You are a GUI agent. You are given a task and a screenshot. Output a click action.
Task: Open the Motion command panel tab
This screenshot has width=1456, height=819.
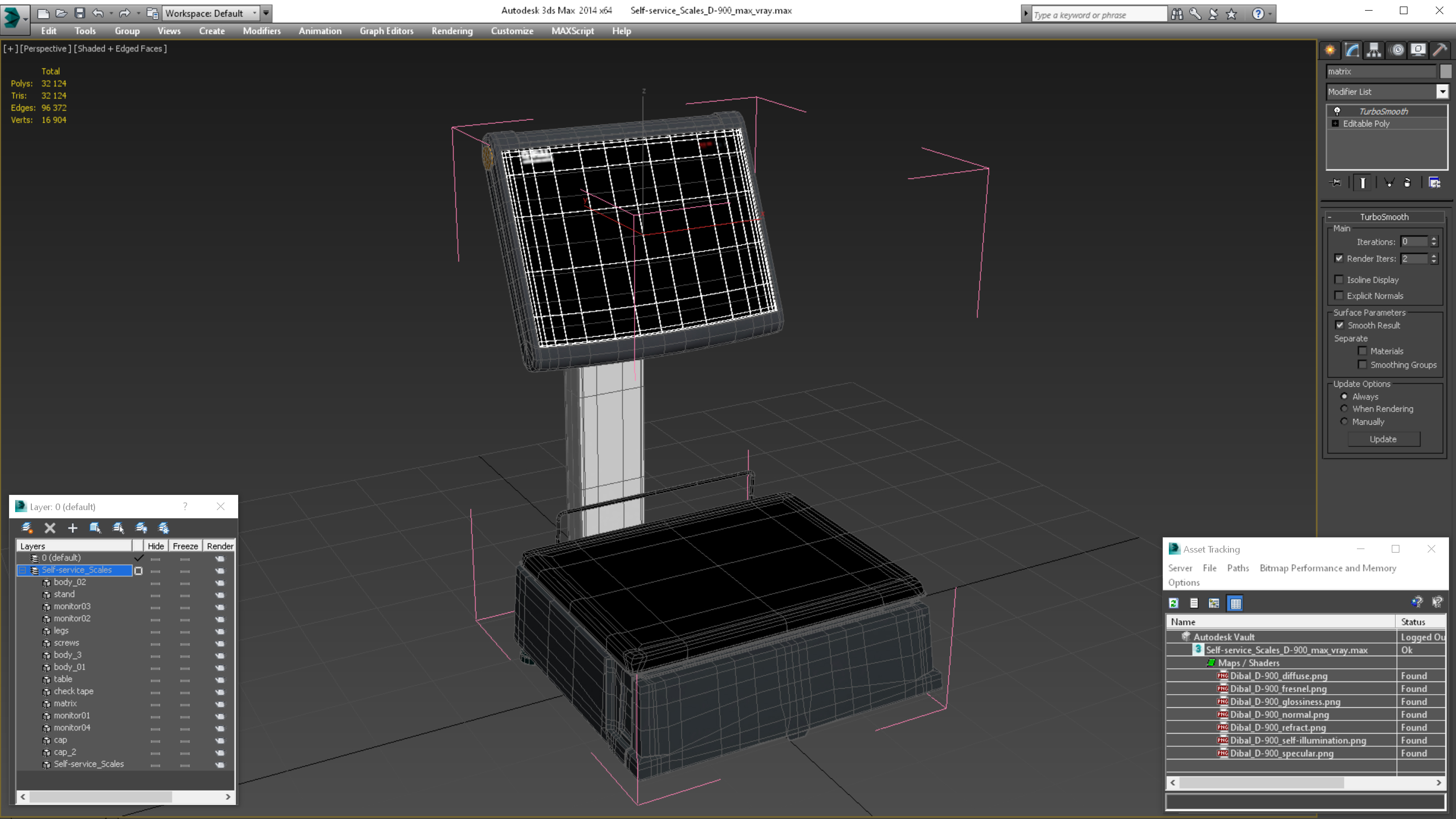pyautogui.click(x=1397, y=50)
